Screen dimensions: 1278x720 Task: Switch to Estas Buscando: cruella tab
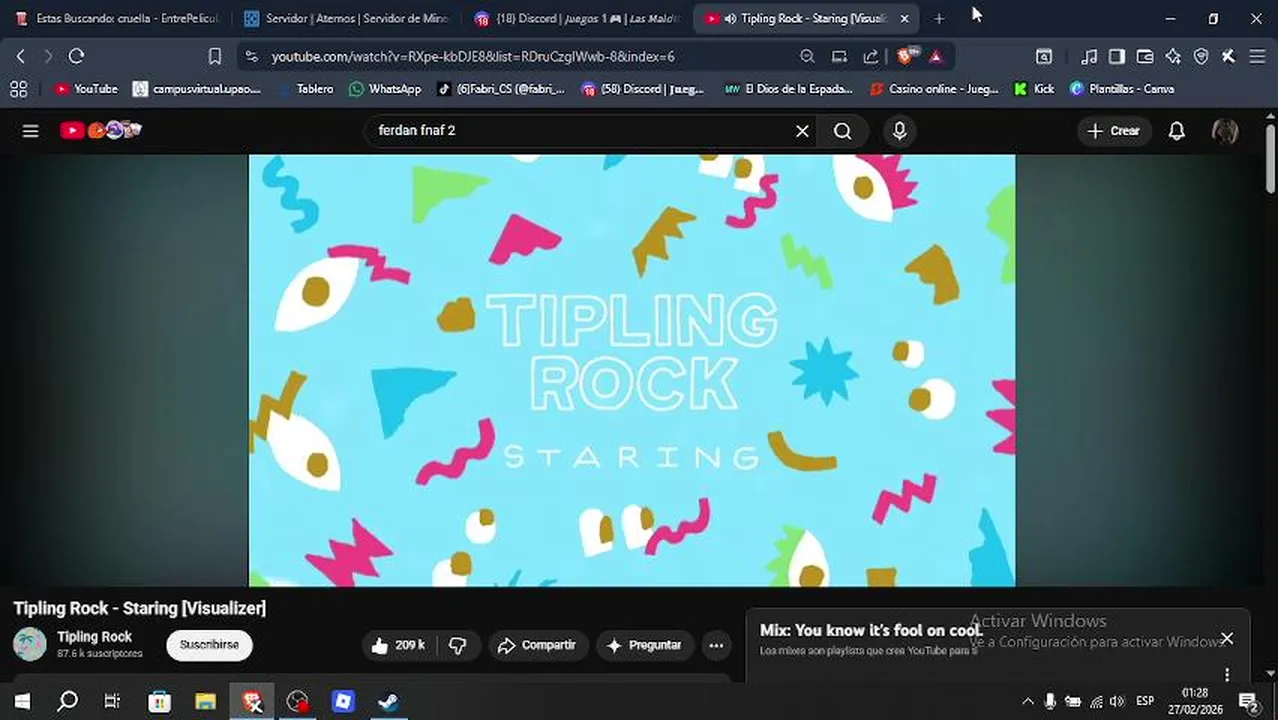[117, 18]
